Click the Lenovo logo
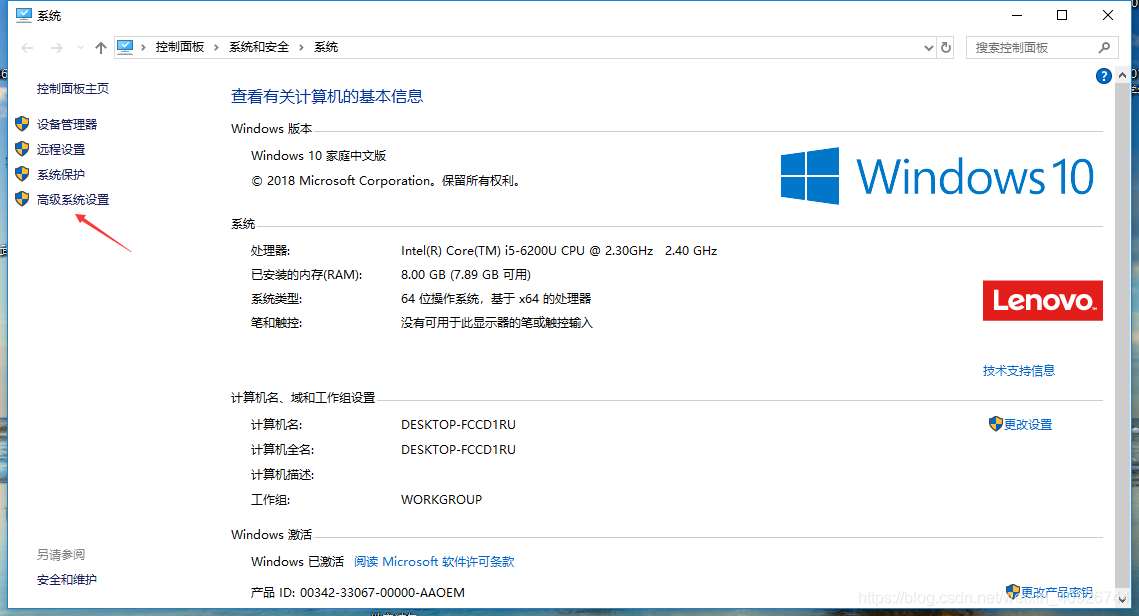 1042,301
